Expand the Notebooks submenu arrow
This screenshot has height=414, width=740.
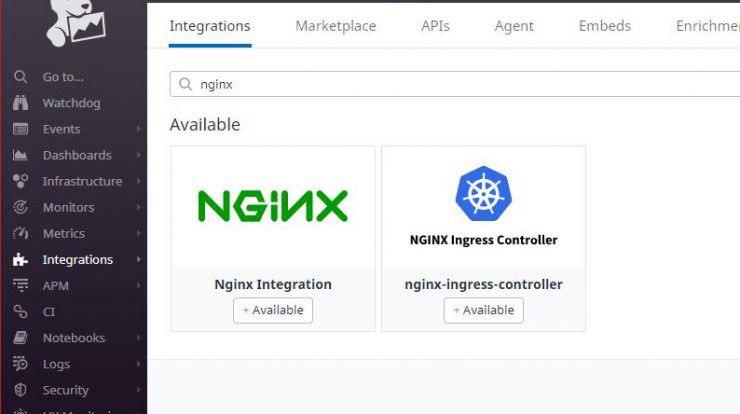(x=138, y=338)
